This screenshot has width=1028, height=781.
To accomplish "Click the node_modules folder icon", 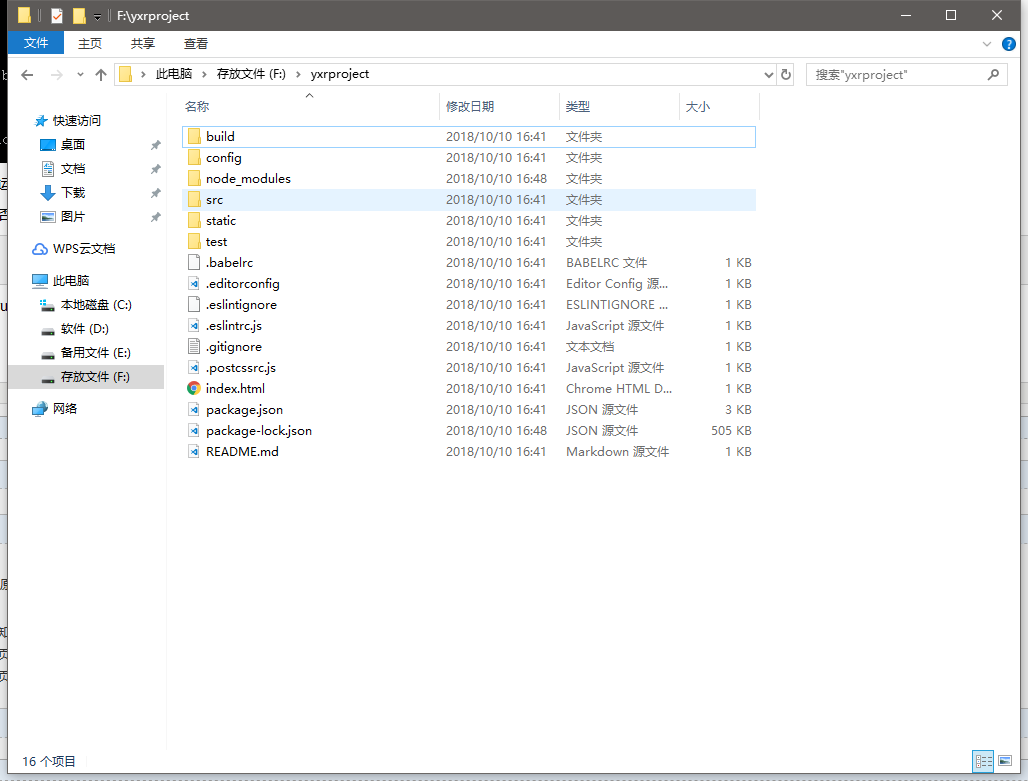I will tap(194, 178).
